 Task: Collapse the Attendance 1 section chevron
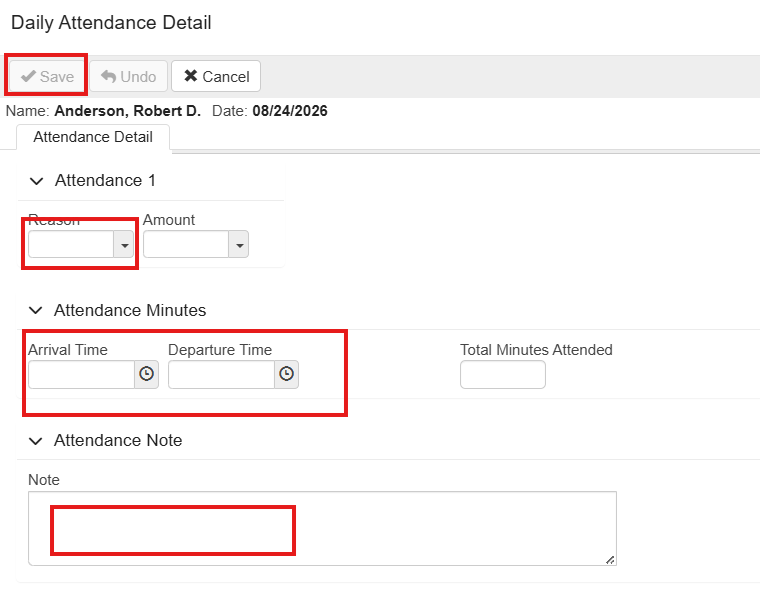click(x=36, y=181)
